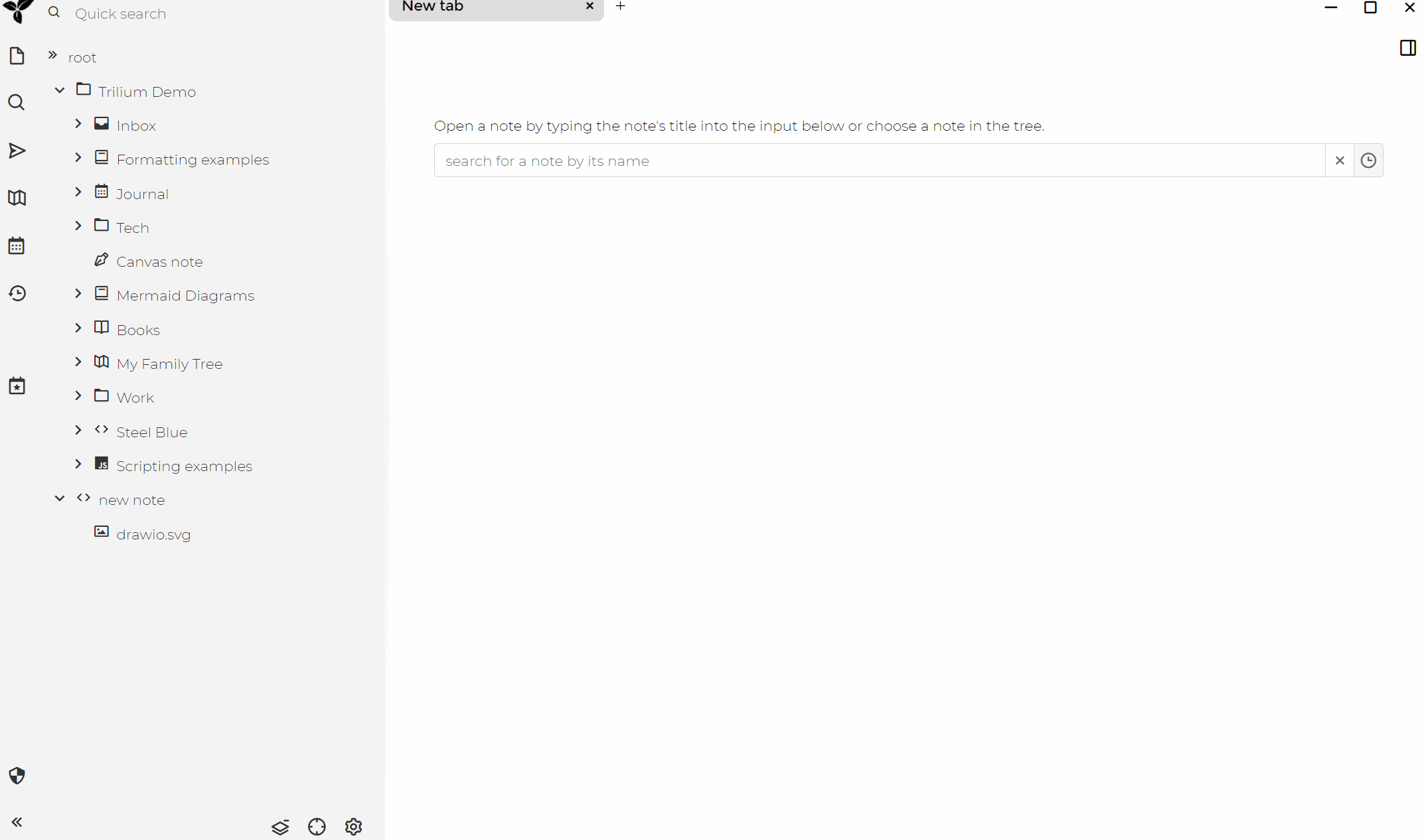Collapse the new note tree node
1424x840 pixels.
60,498
